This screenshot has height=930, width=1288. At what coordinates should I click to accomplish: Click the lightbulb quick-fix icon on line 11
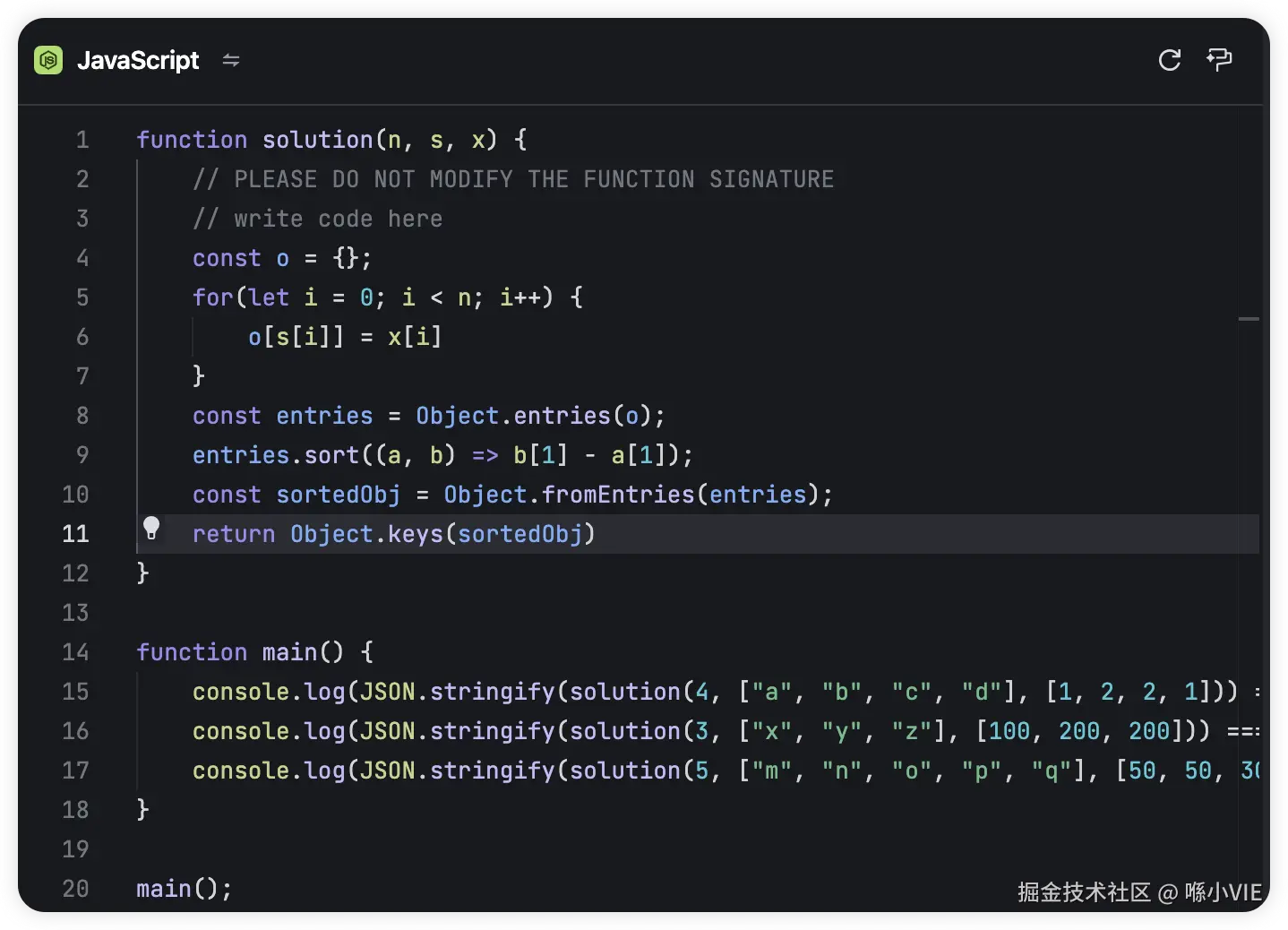pos(151,529)
